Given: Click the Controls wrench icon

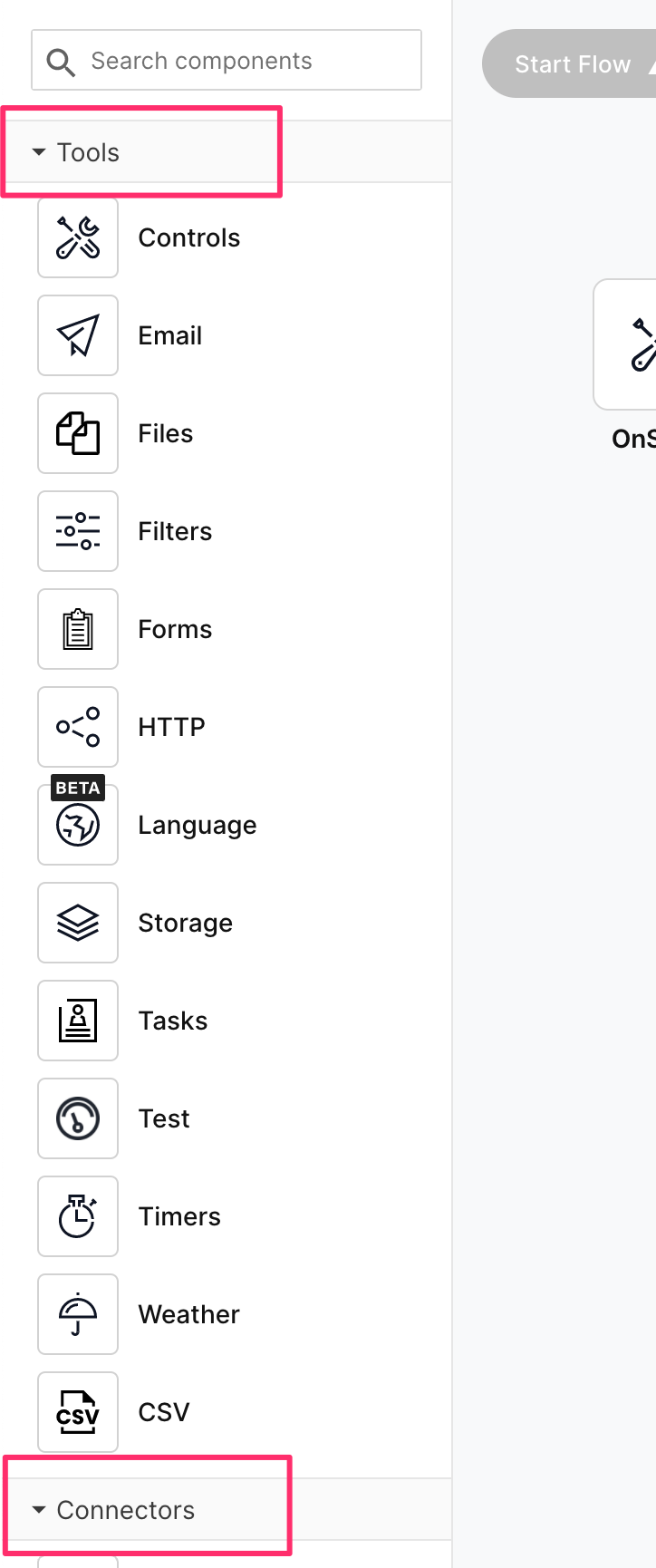Looking at the screenshot, I should [78, 237].
